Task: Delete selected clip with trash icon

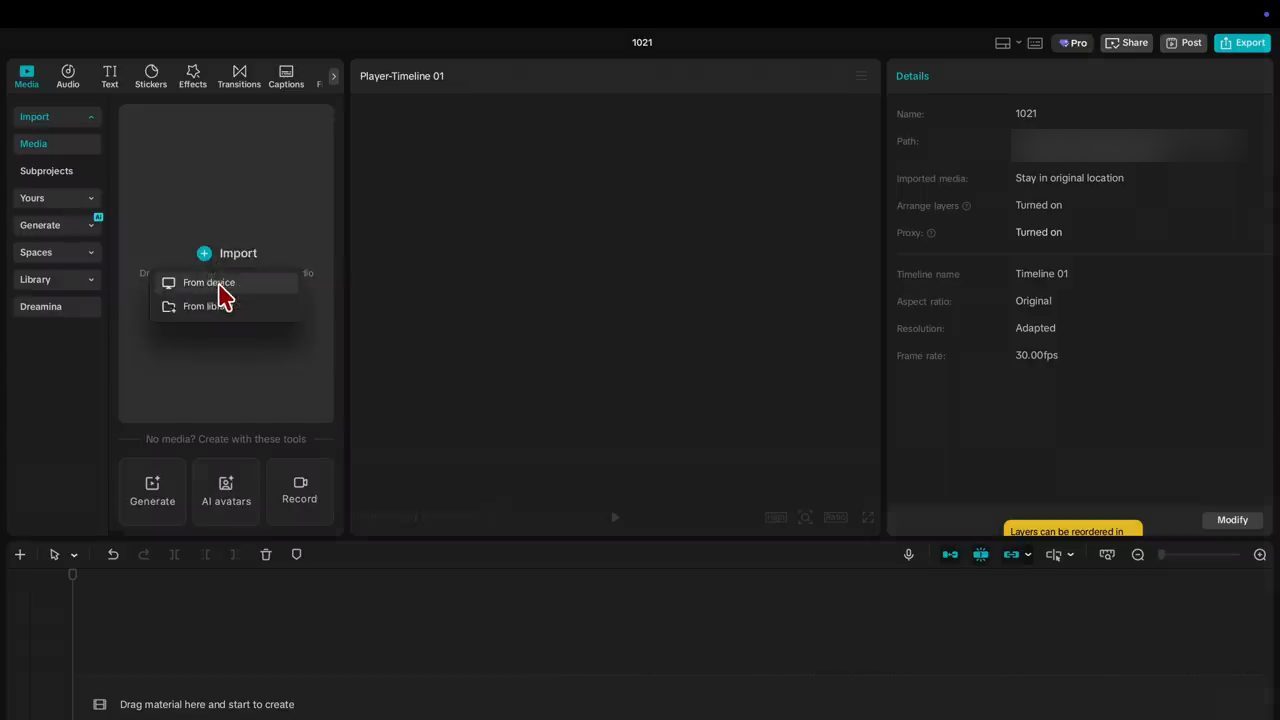Action: 266,555
